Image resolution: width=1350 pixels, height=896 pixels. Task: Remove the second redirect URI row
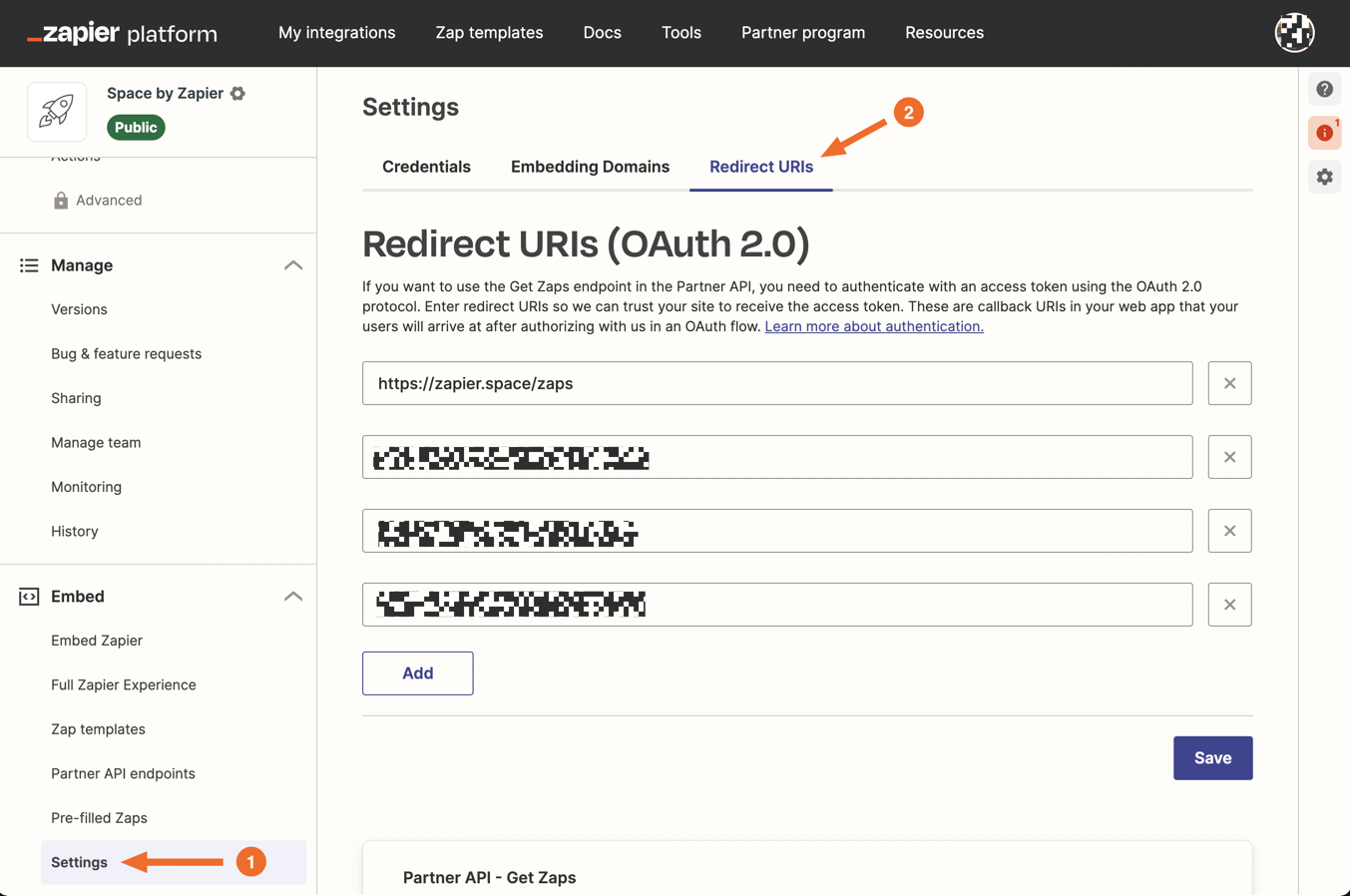(1229, 457)
